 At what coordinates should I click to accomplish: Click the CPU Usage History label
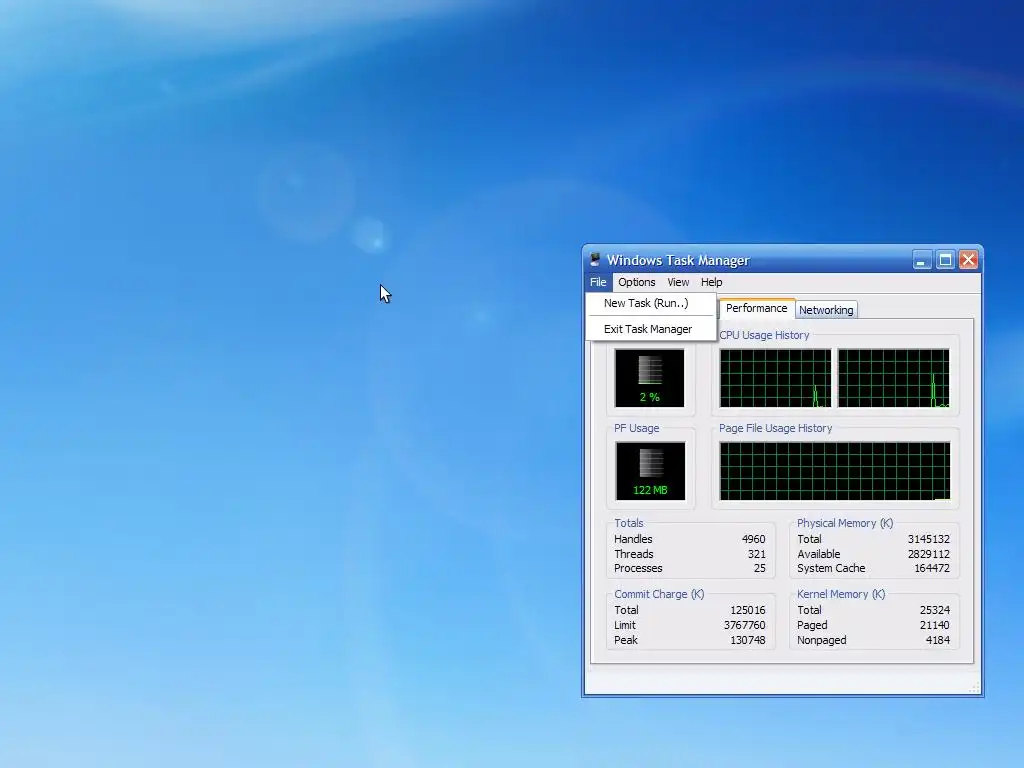pyautogui.click(x=764, y=335)
